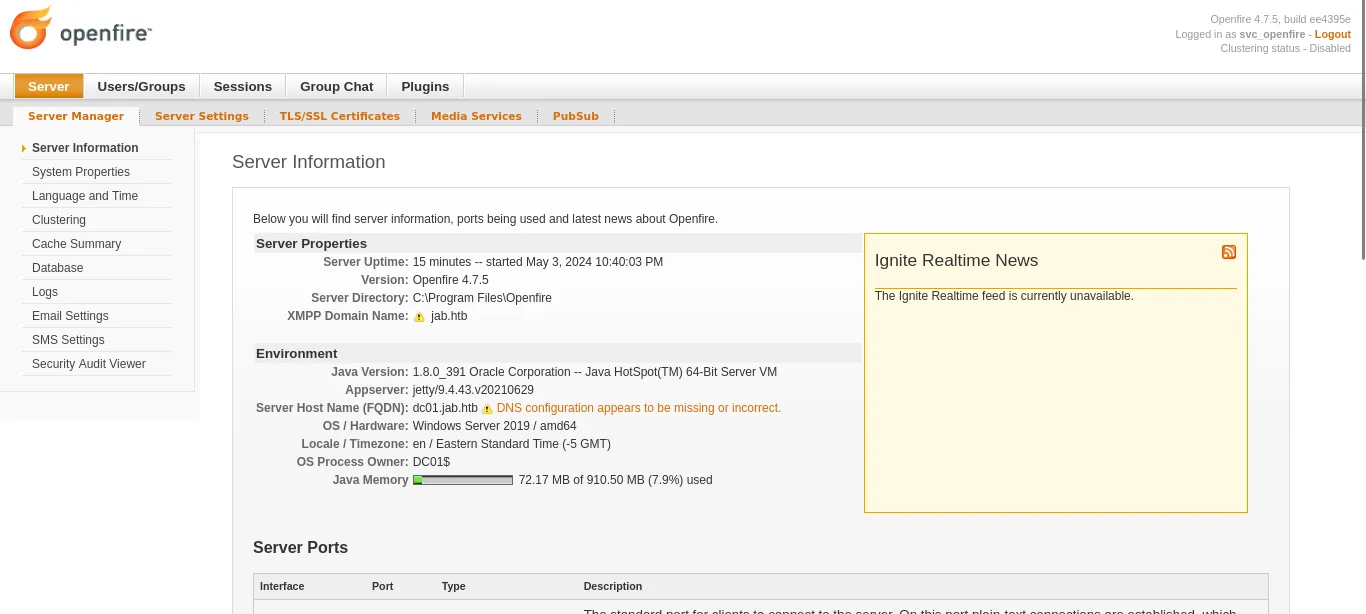Open Language and Time settings
This screenshot has height=614, width=1366.
click(x=85, y=196)
